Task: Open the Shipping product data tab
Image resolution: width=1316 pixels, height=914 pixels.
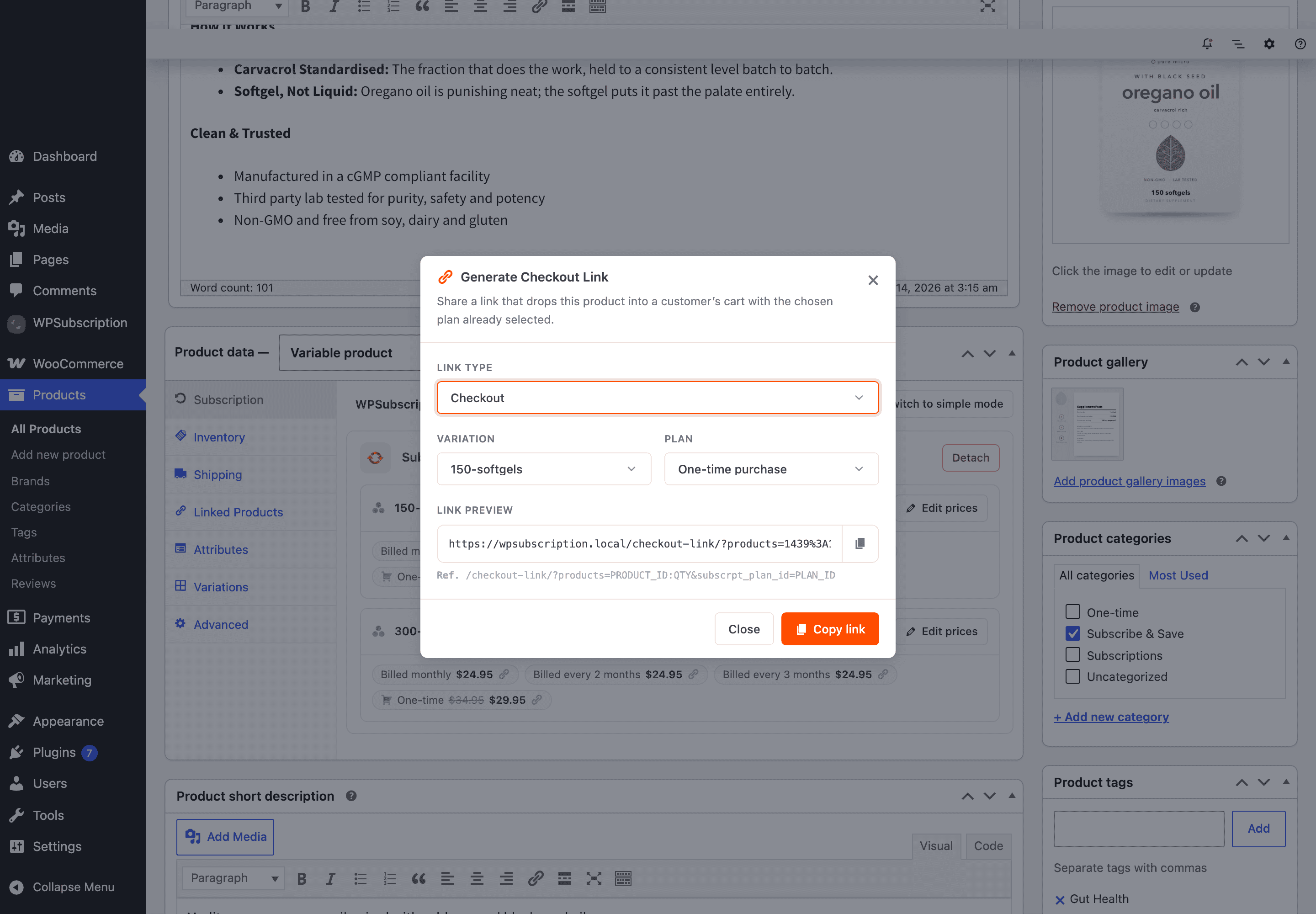Action: pyautogui.click(x=251, y=474)
